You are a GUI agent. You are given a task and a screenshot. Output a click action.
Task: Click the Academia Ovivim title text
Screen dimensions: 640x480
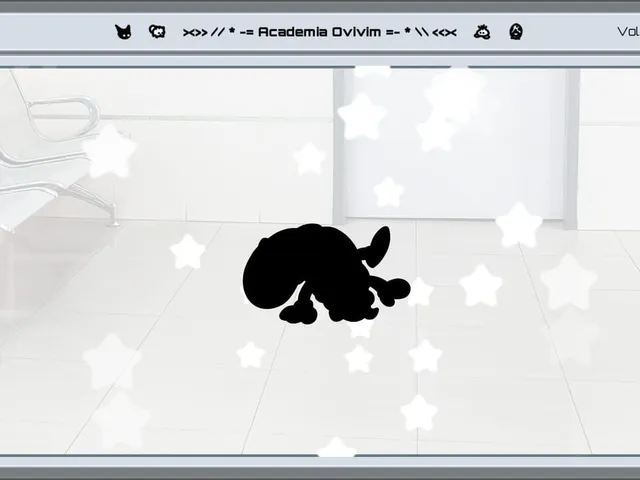pyautogui.click(x=320, y=32)
